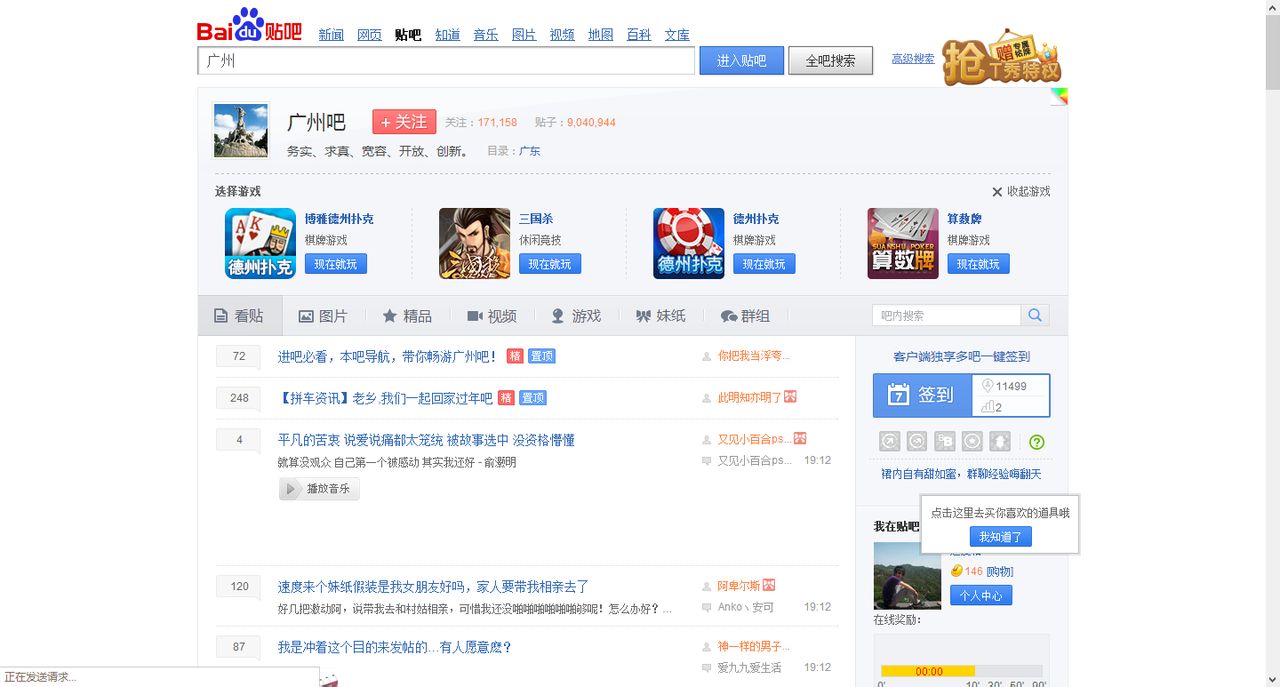Click the 进入贴吧 button

coord(741,60)
